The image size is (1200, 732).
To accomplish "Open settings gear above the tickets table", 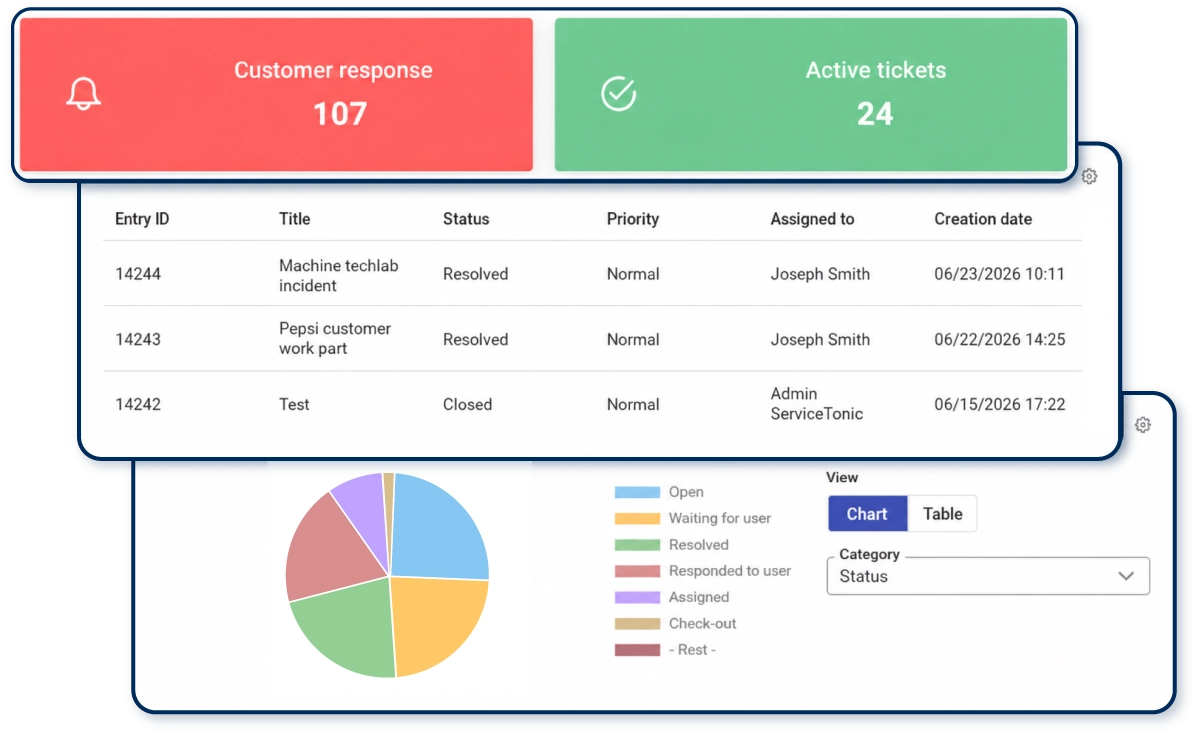I will [x=1089, y=176].
